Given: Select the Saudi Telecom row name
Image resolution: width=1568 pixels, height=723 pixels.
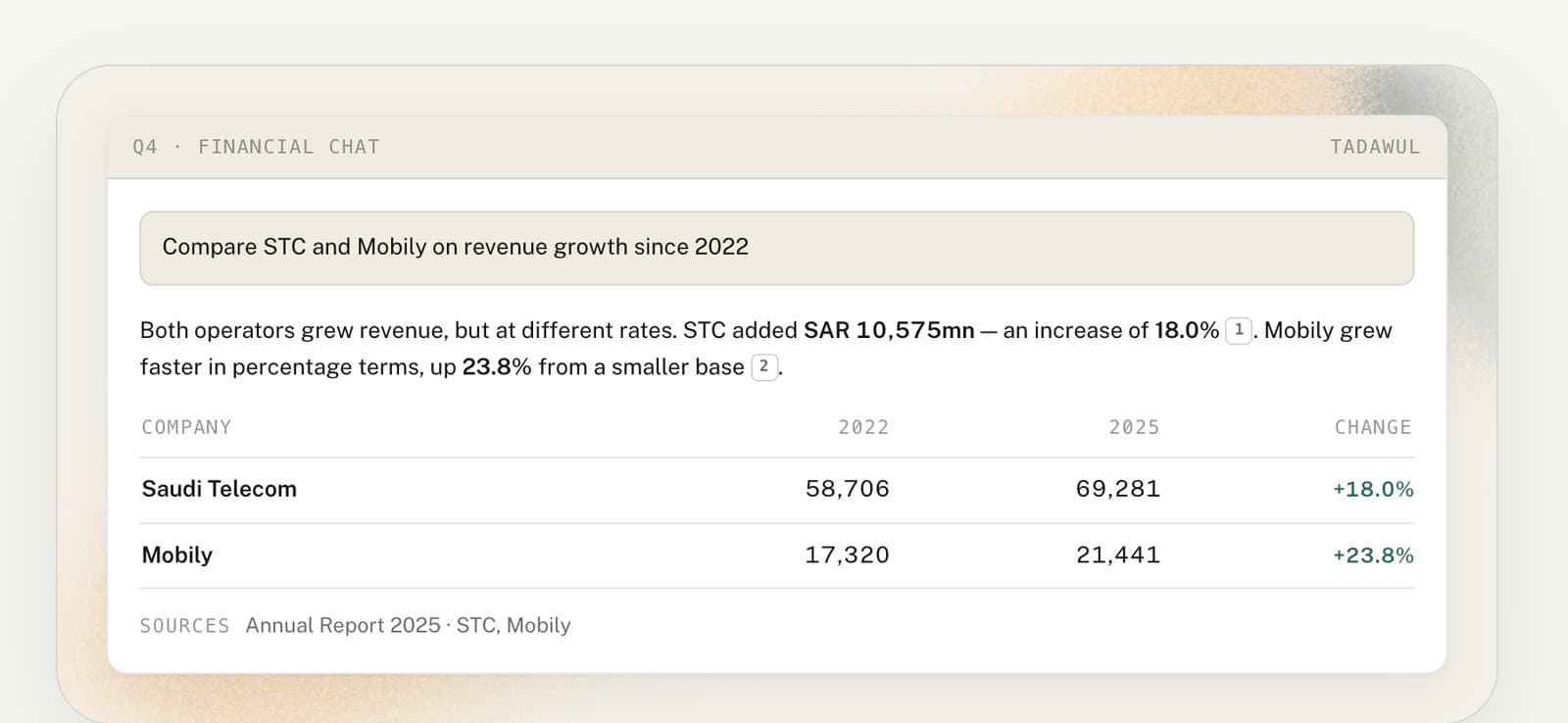Looking at the screenshot, I should 219,489.
